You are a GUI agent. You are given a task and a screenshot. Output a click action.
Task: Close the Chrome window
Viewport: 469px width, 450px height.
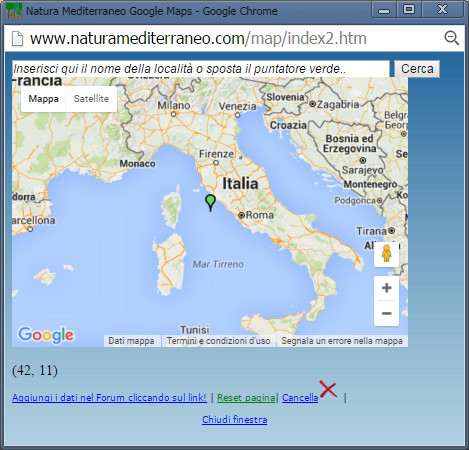click(443, 10)
